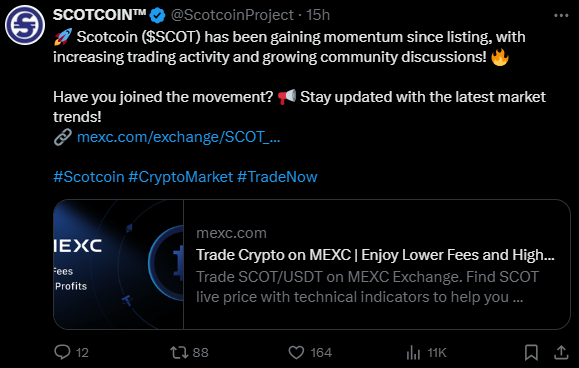This screenshot has width=579, height=368.
Task: Like the tweet with the heart icon
Action: point(296,352)
